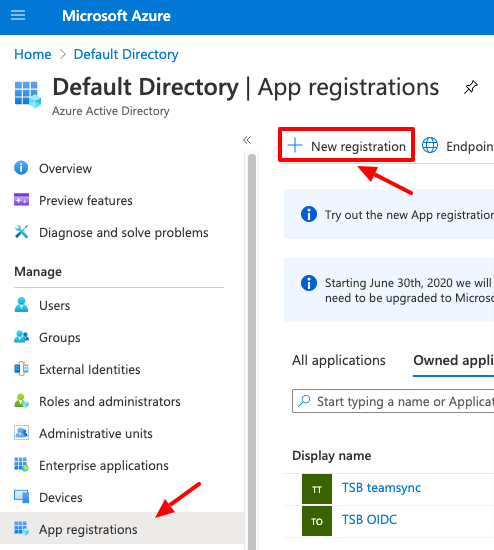Open the TSB teamsync application
The height and width of the screenshot is (550, 494).
pos(381,488)
